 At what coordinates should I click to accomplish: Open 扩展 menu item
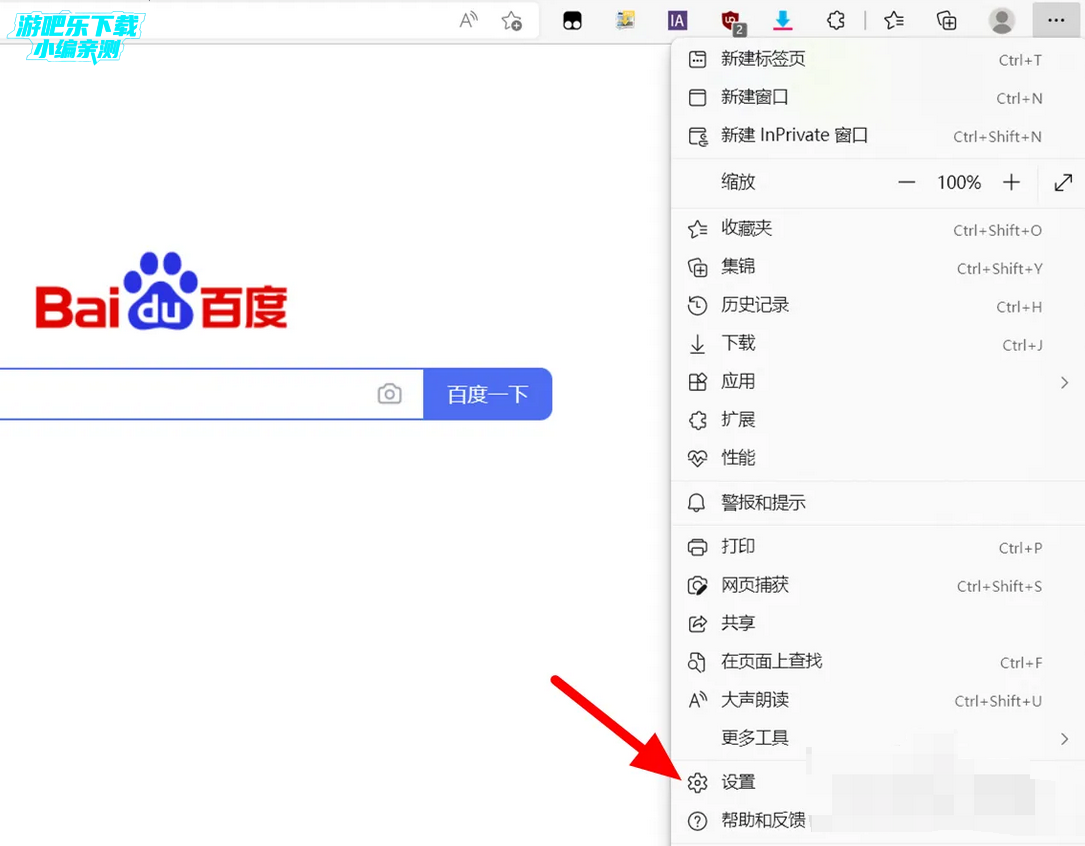pos(877,420)
